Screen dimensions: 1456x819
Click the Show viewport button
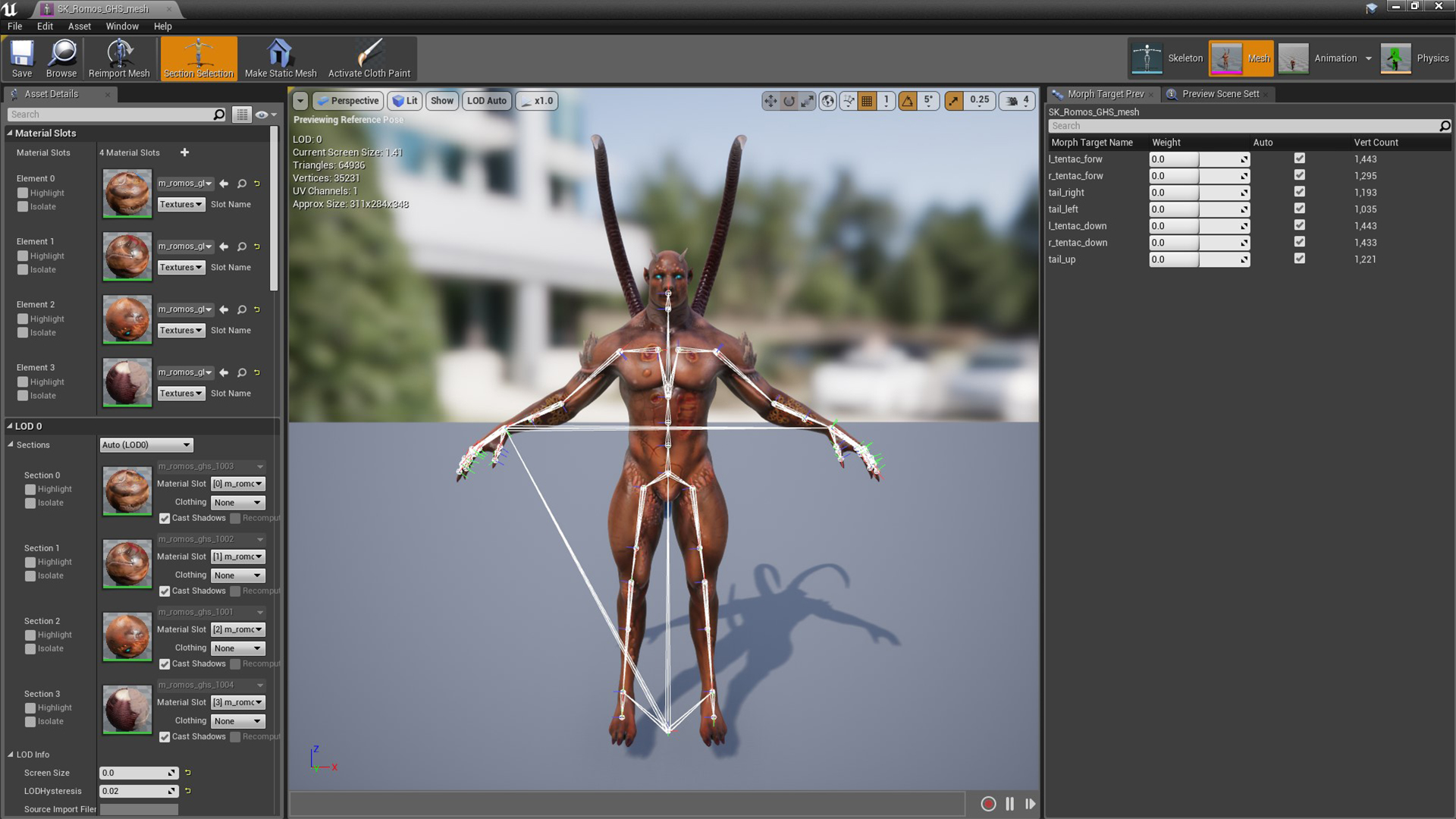(441, 101)
